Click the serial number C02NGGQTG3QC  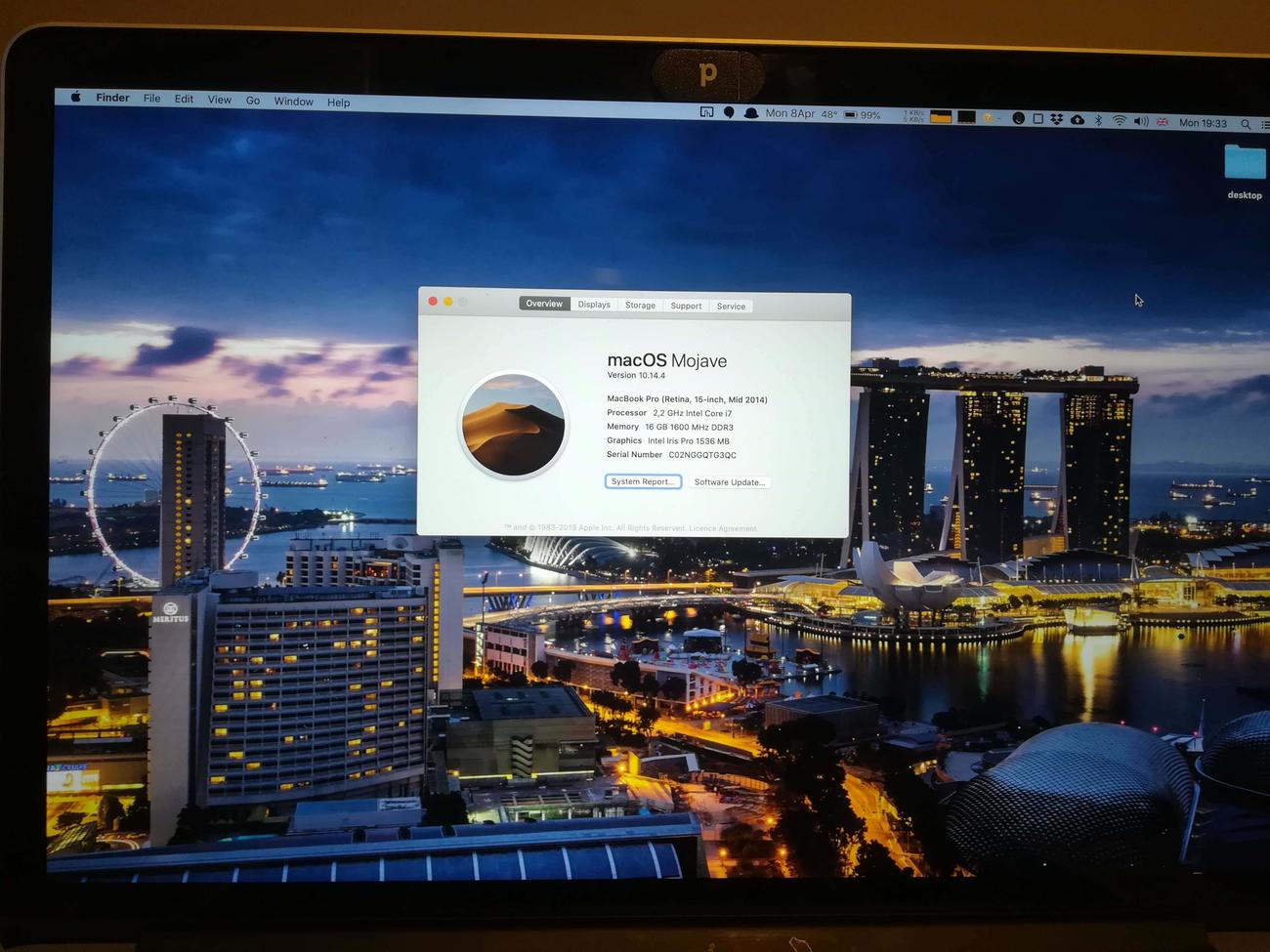(702, 455)
